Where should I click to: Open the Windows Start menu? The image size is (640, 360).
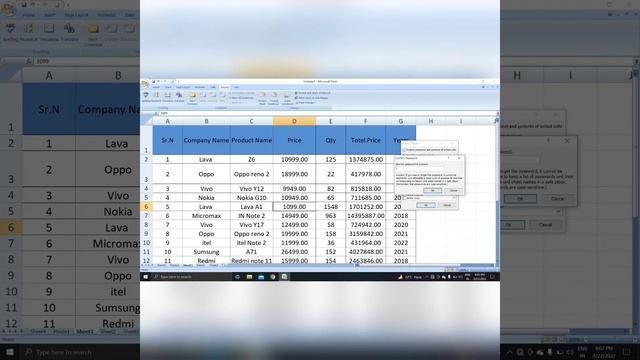145,277
